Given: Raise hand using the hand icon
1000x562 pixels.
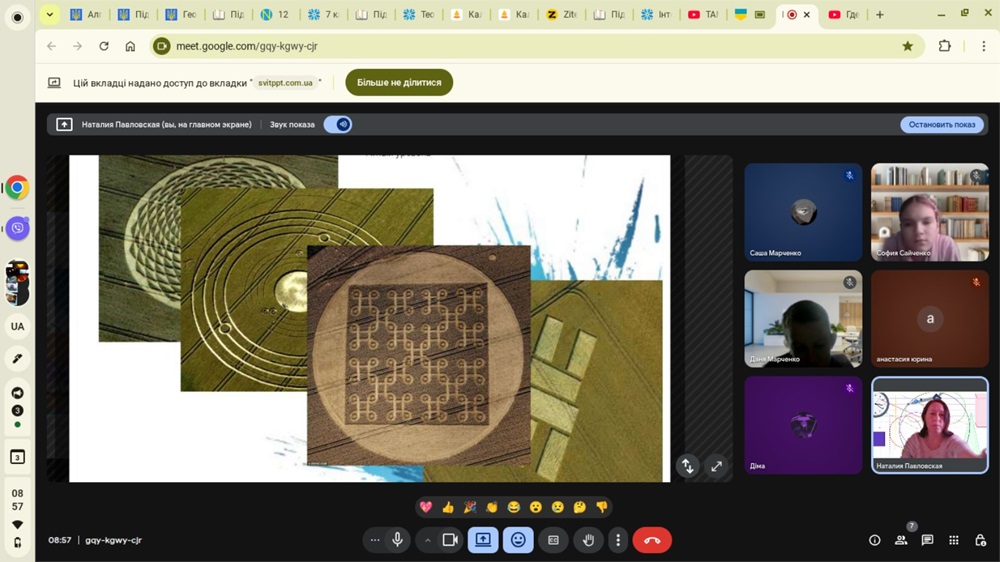Looking at the screenshot, I should tap(588, 540).
